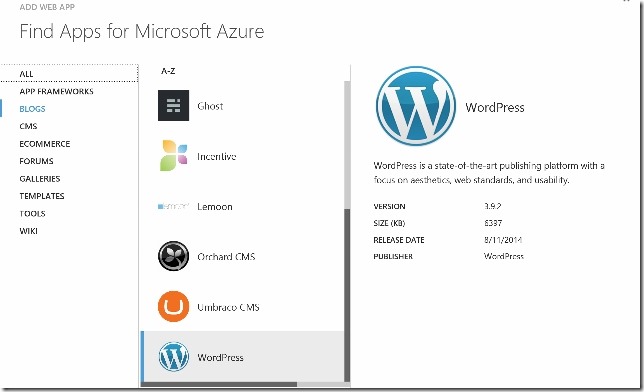644x392 pixels.
Task: Click the publisher value WordPress
Action: point(504,256)
